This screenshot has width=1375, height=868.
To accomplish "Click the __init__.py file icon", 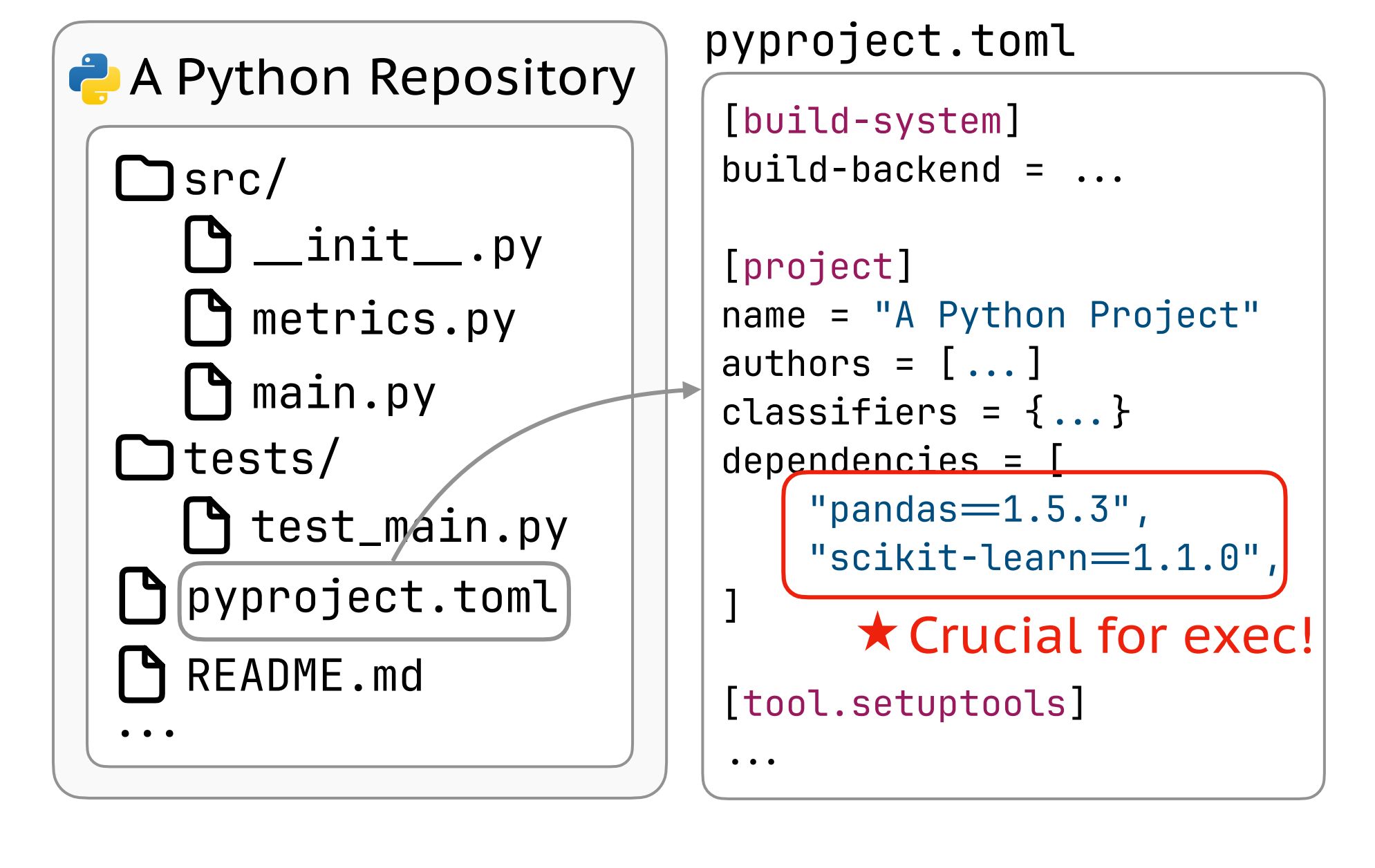I will click(x=207, y=244).
